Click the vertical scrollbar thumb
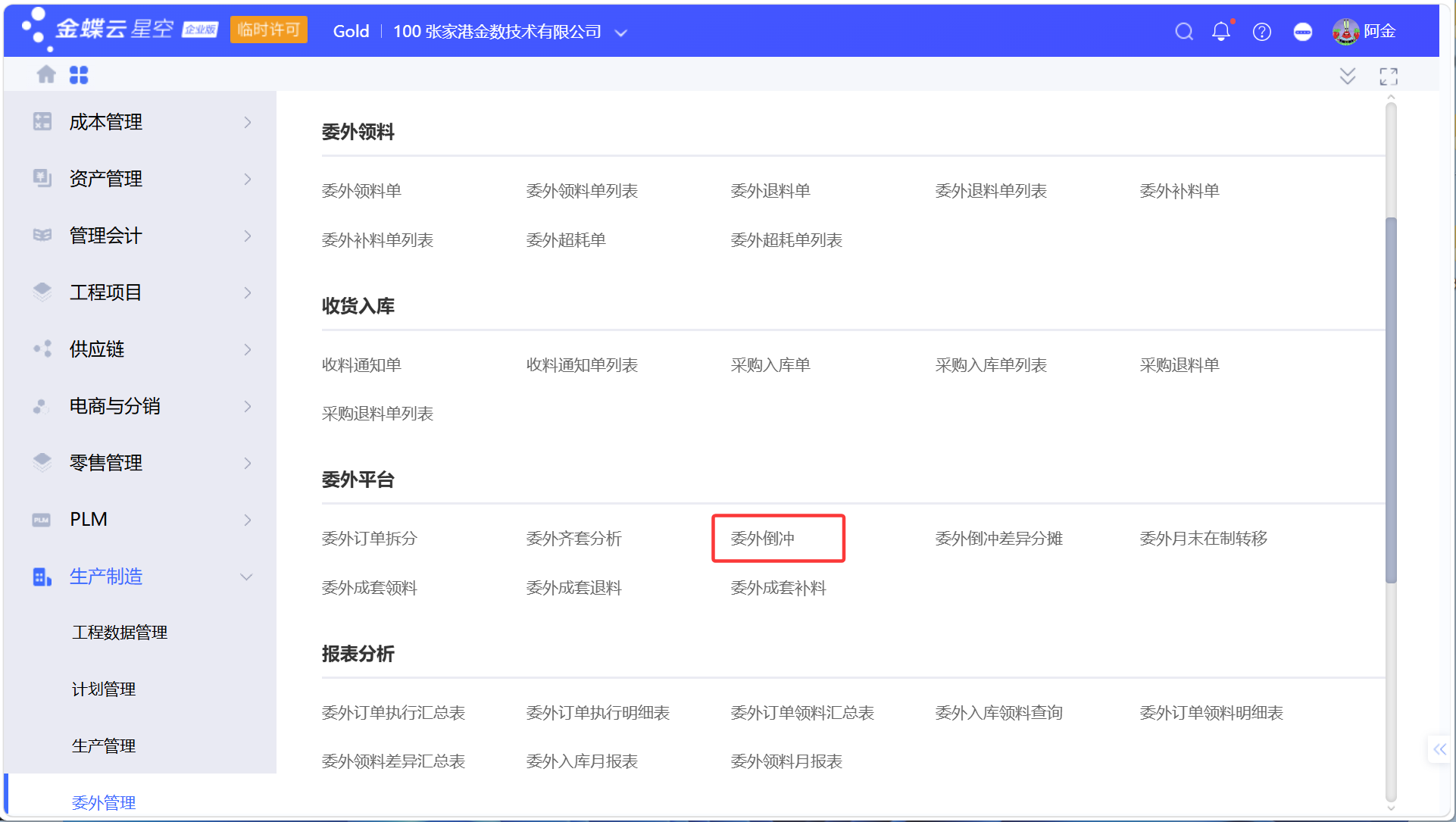This screenshot has width=1456, height=822. (x=1391, y=400)
